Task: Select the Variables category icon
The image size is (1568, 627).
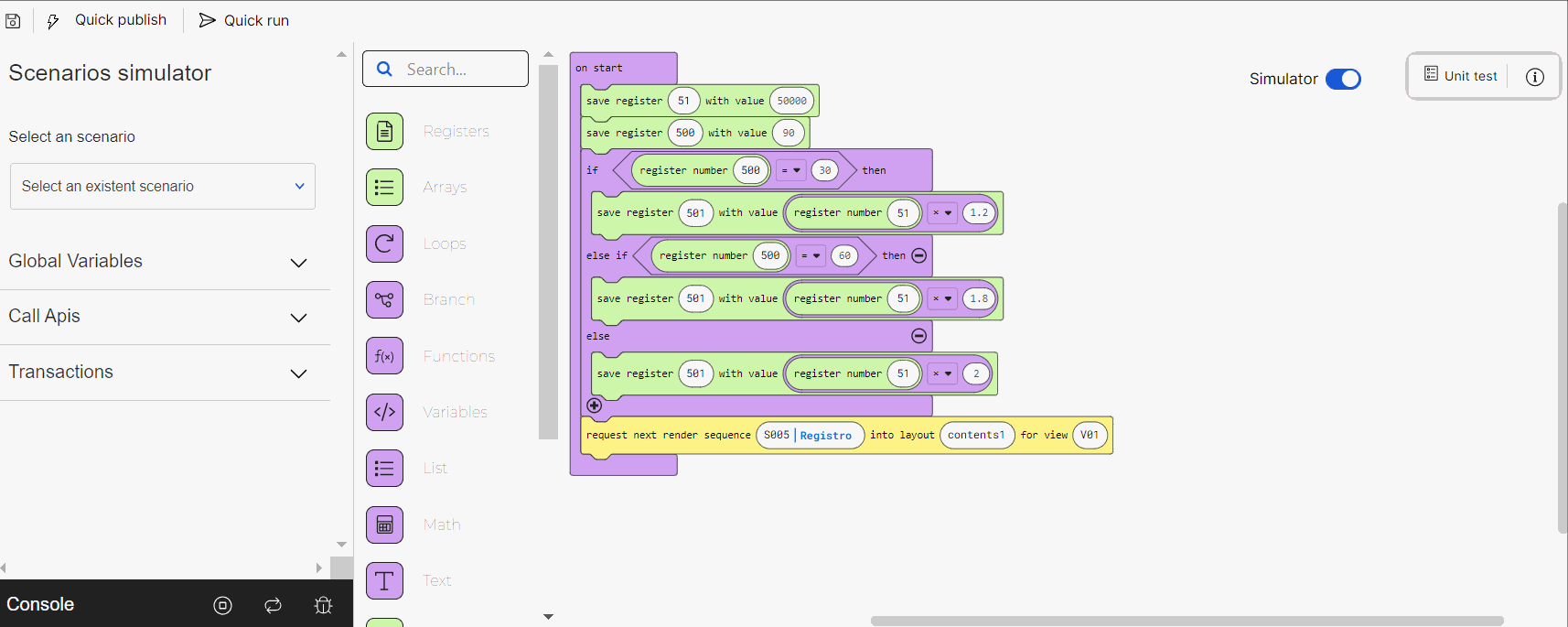Action: (x=385, y=412)
